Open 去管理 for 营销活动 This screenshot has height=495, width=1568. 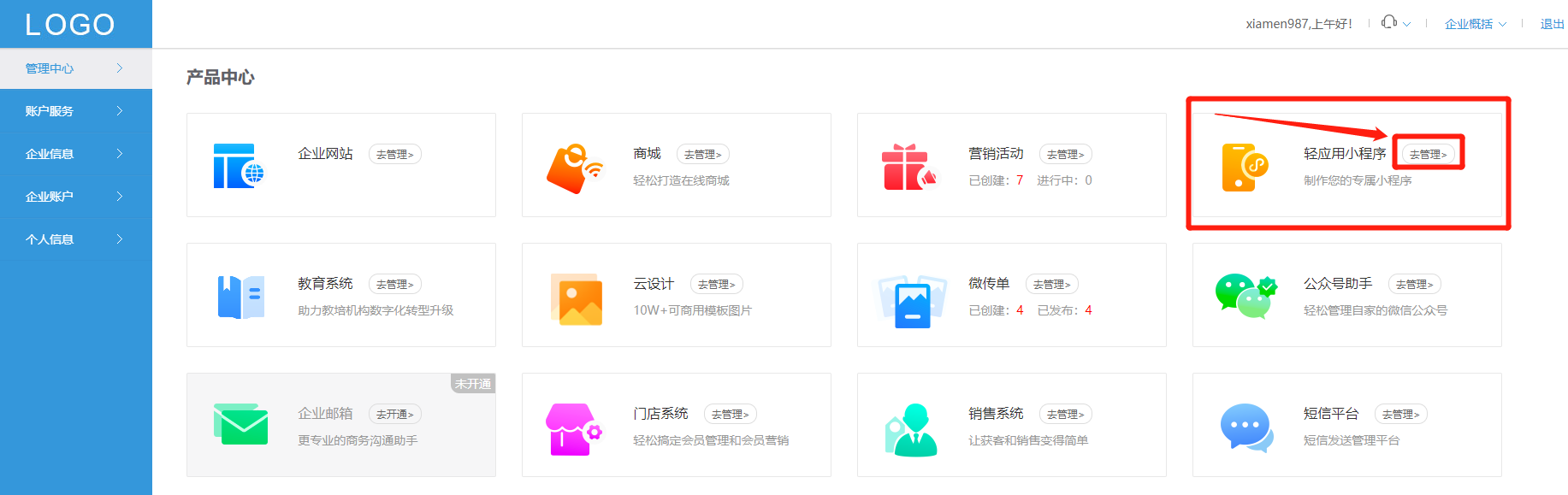click(1066, 155)
